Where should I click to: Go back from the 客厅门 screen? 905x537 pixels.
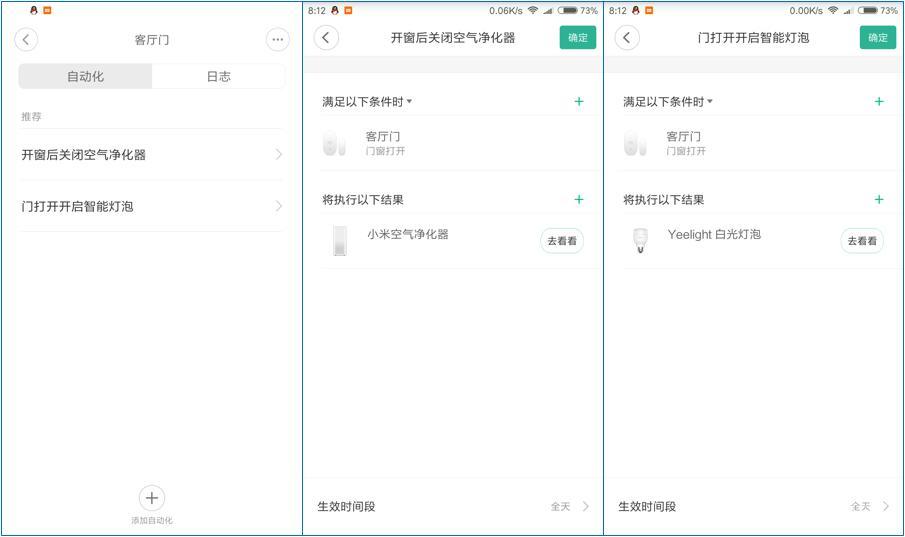(26, 40)
